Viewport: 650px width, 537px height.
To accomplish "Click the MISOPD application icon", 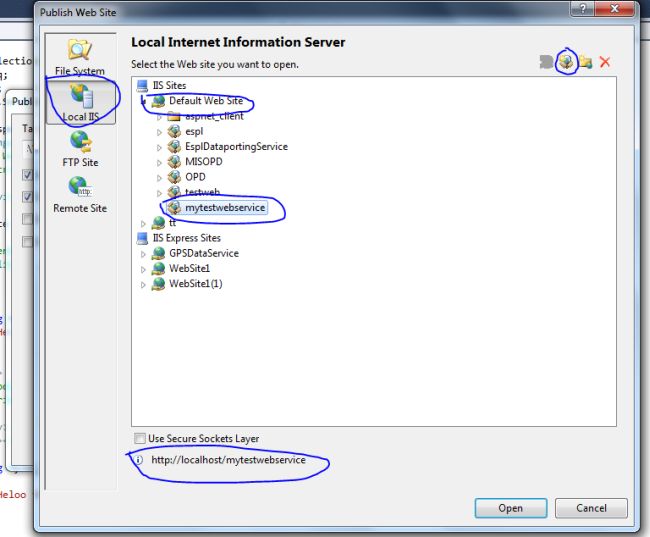I will (x=174, y=162).
